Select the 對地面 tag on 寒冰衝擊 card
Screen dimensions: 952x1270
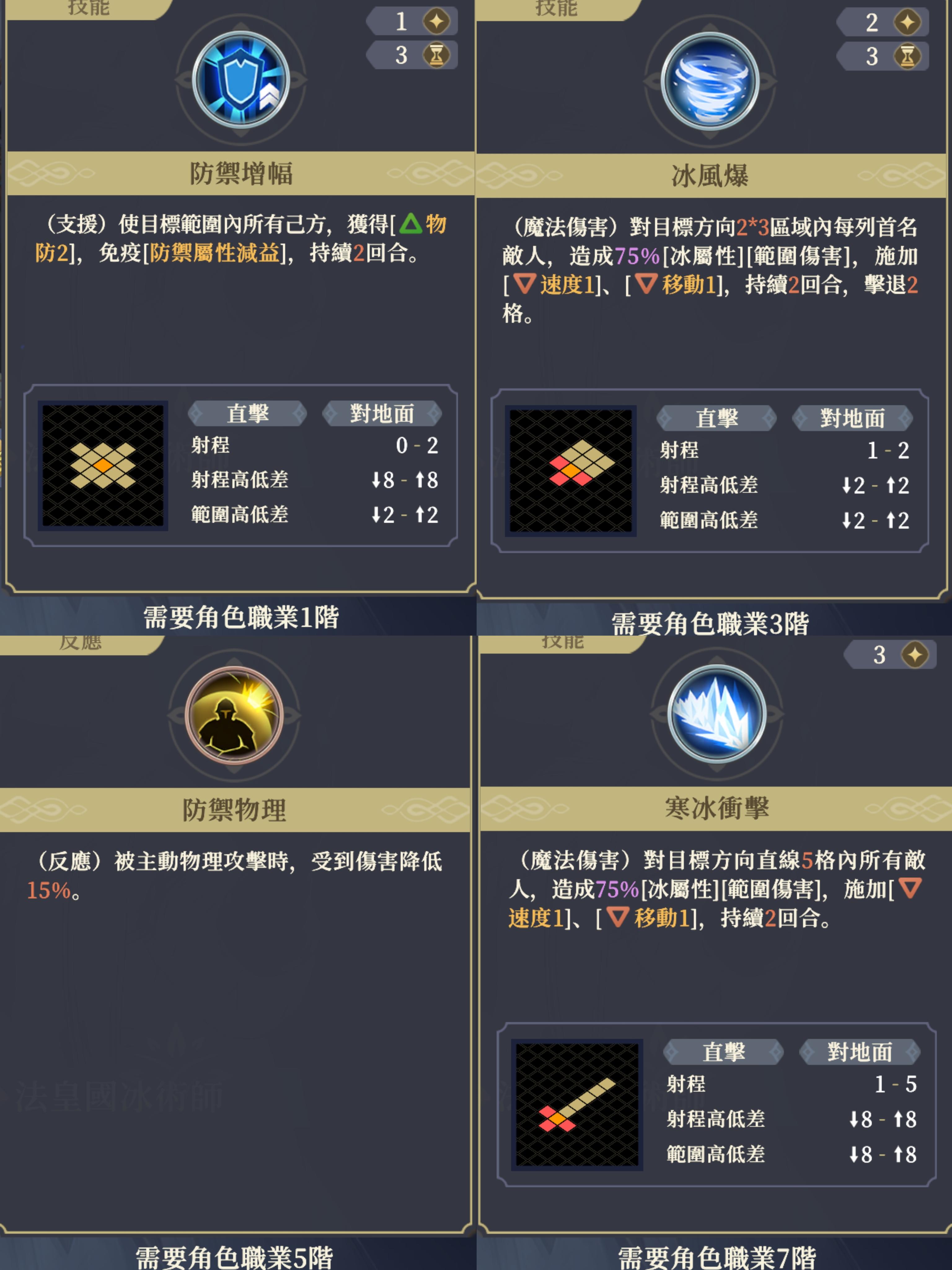click(860, 1052)
